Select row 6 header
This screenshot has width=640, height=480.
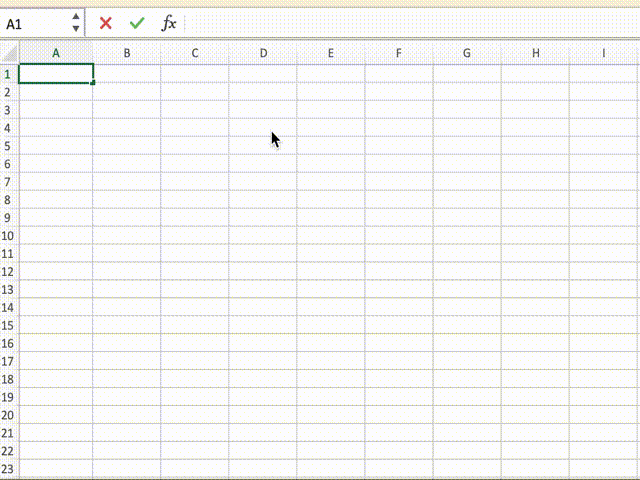7,164
